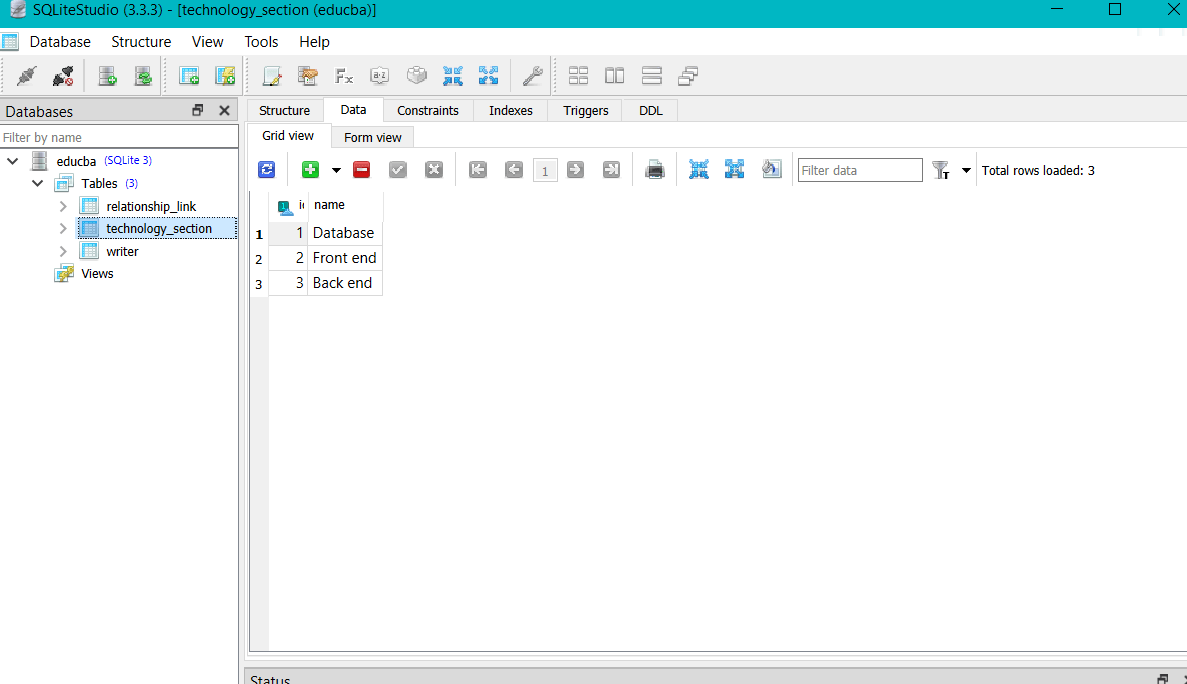
Task: Open the Tools menu
Action: (261, 42)
